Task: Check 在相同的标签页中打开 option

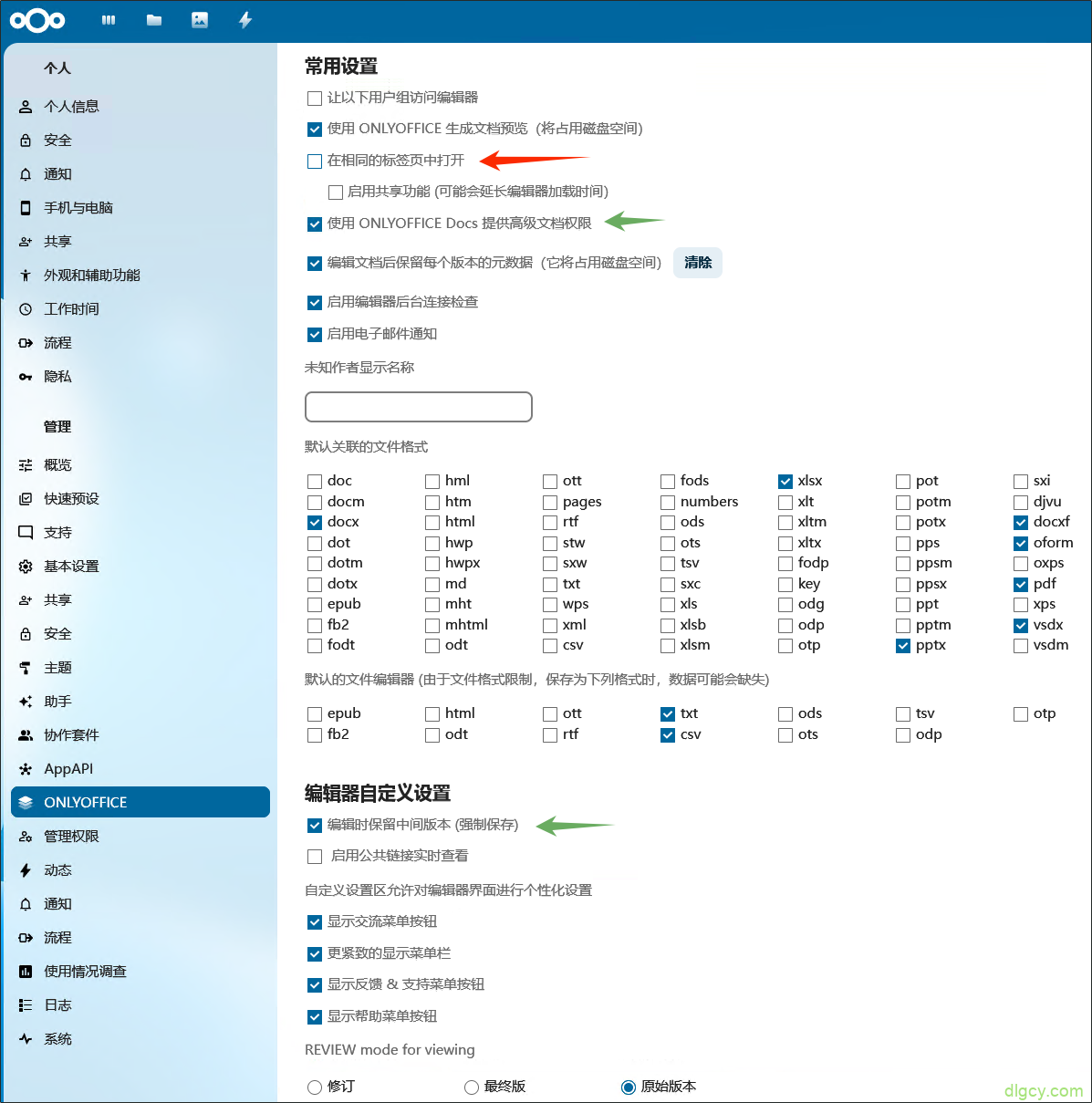Action: (315, 161)
